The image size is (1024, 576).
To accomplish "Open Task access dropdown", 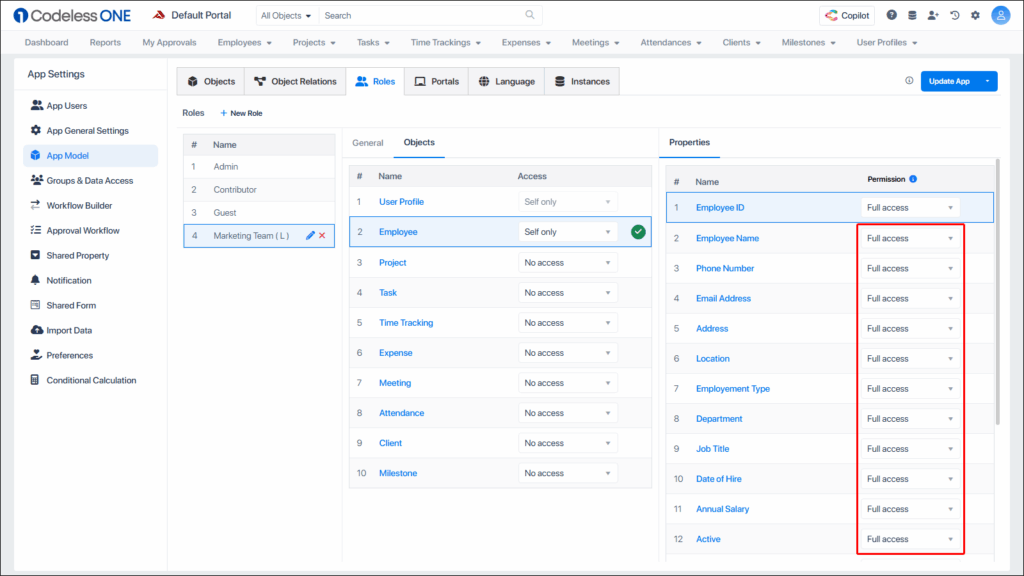I will 568,293.
